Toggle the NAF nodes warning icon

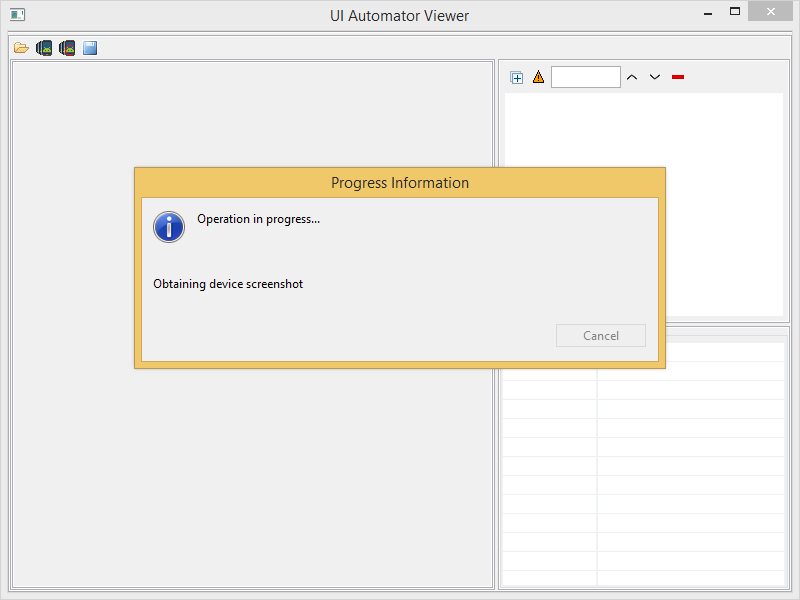point(538,77)
